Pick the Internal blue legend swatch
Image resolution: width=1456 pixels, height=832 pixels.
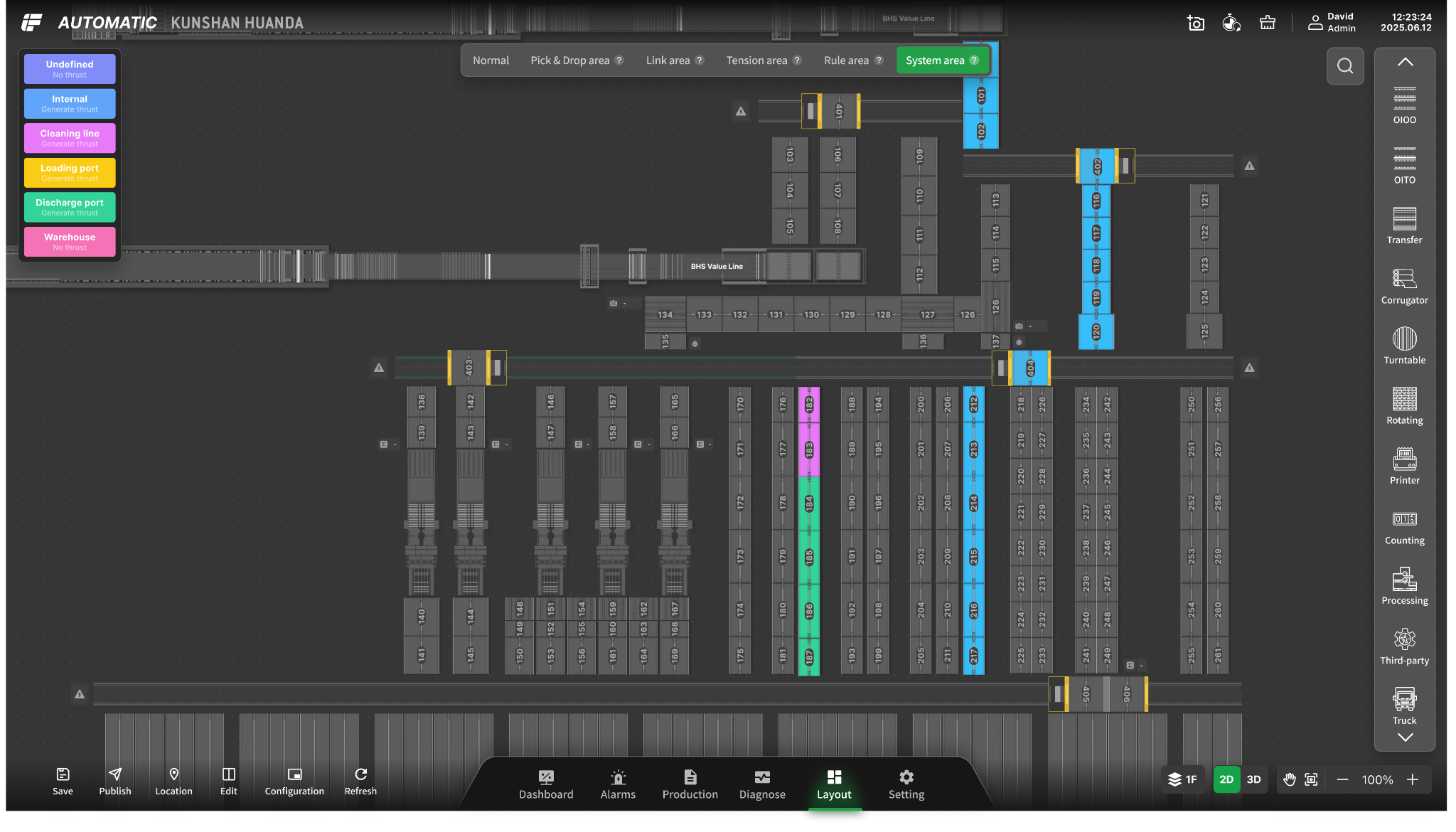coord(70,104)
